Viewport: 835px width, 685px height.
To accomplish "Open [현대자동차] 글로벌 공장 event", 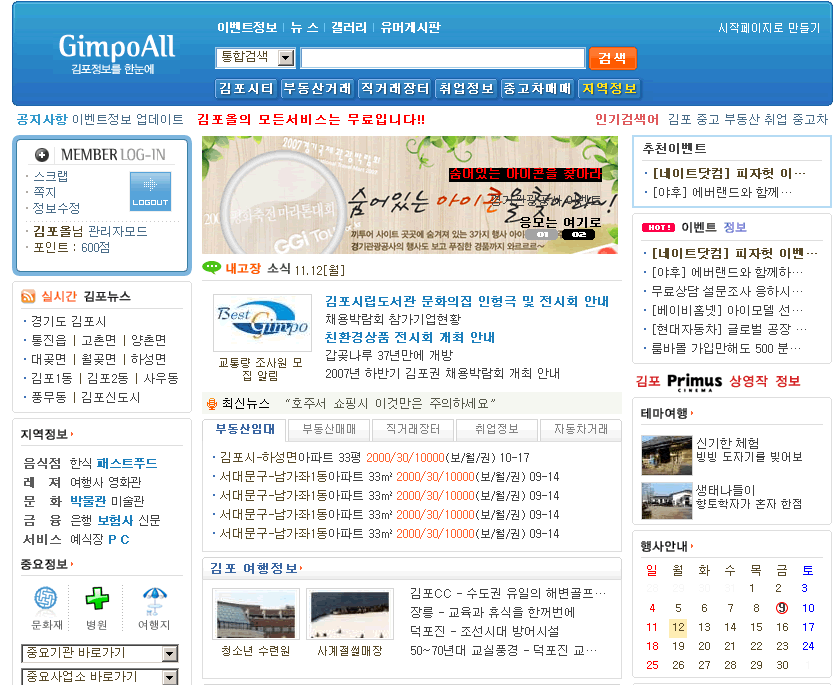I will click(x=729, y=330).
